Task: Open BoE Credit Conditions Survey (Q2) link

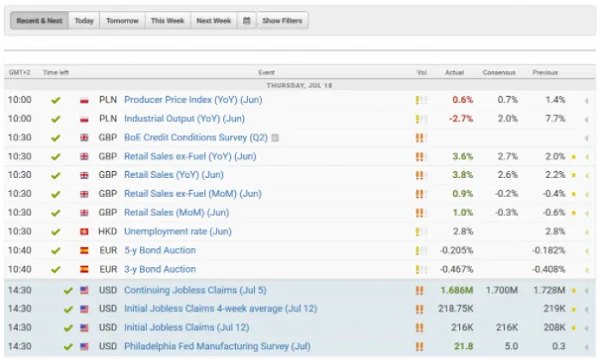Action: [196, 137]
